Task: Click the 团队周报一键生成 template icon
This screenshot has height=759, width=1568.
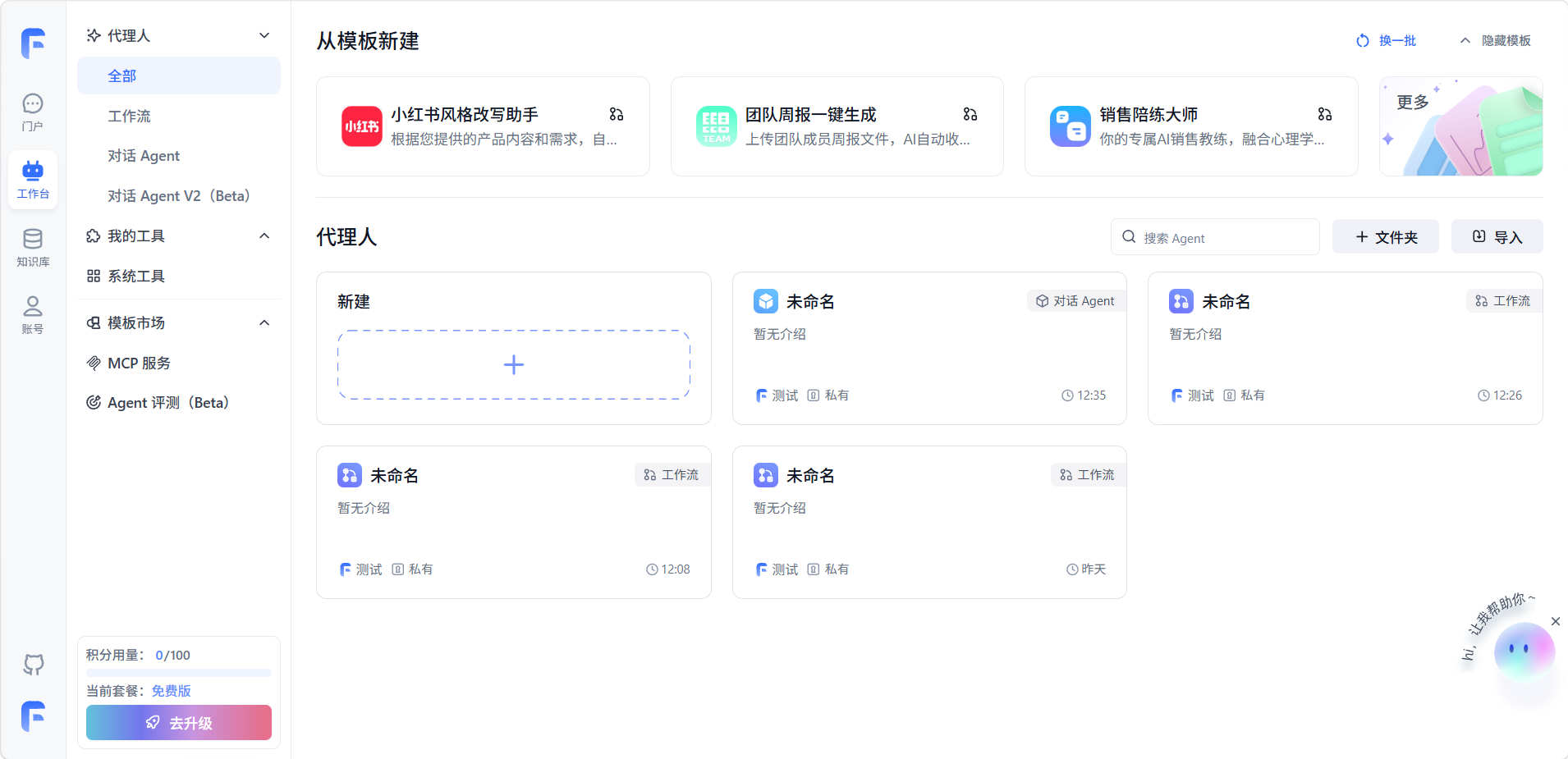Action: 716,126
